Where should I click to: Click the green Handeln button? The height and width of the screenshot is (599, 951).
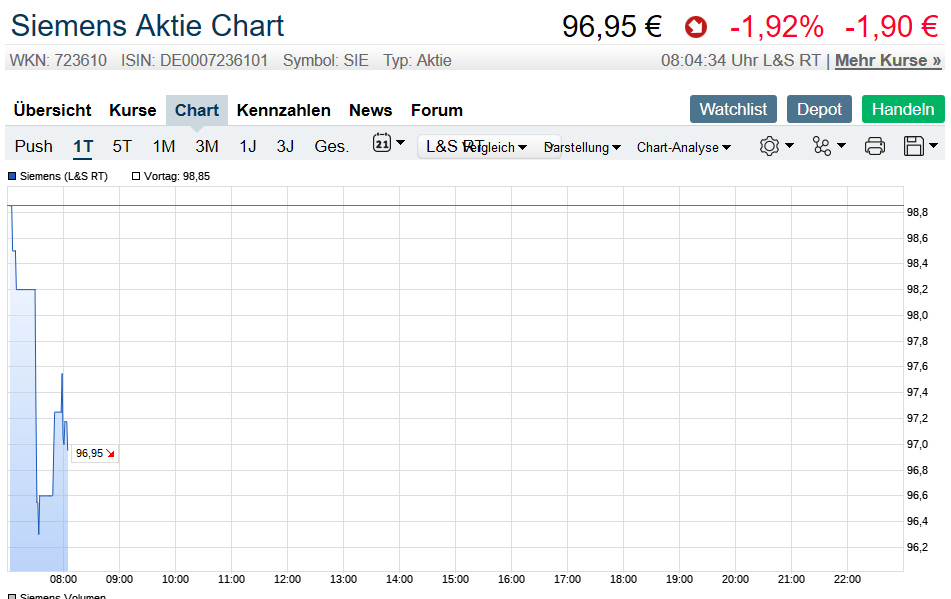(x=902, y=109)
